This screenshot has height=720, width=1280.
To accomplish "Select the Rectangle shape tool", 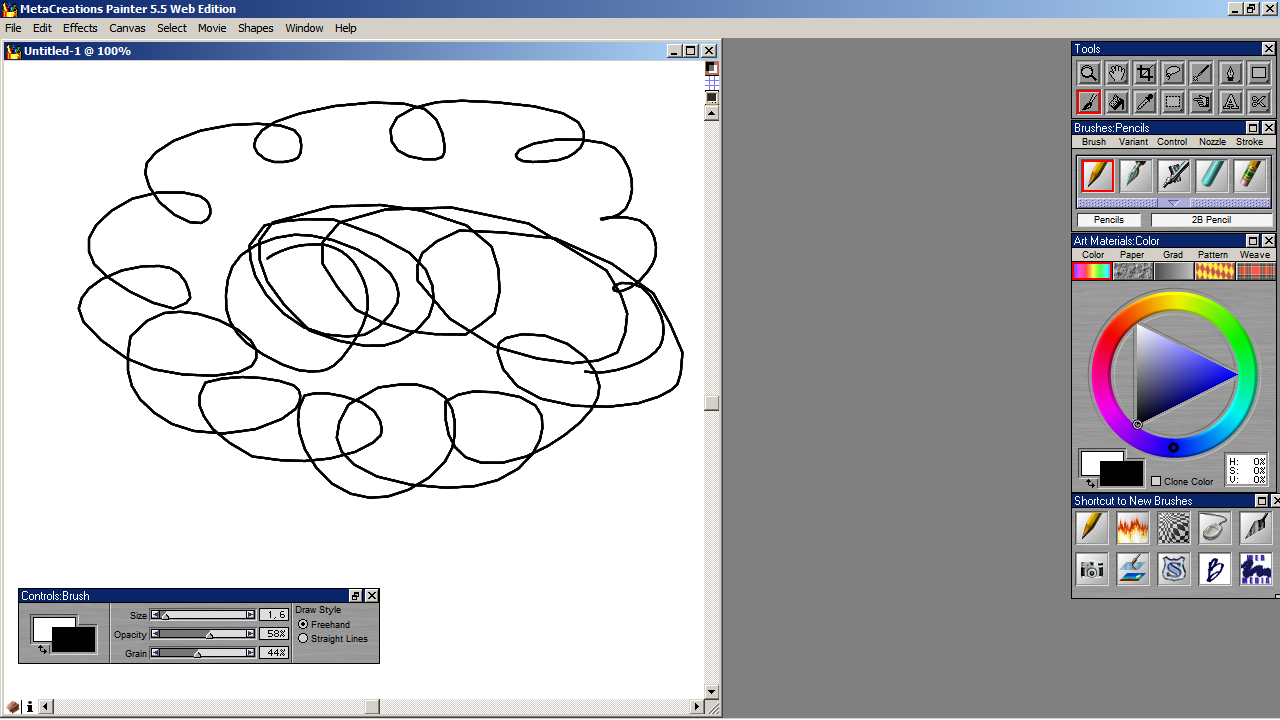I will click(1259, 73).
